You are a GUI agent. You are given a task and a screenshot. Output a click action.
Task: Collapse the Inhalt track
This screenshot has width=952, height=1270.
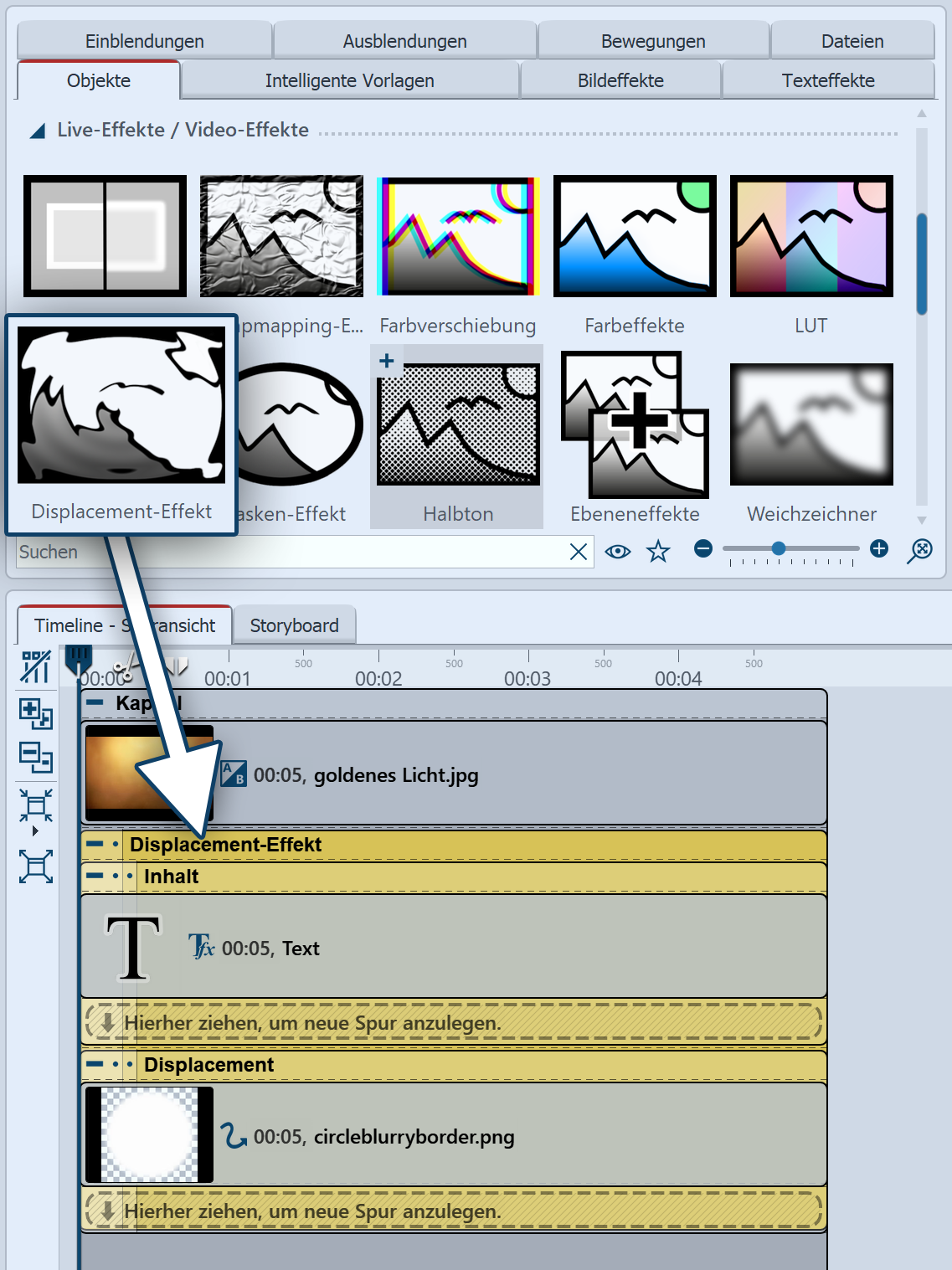click(95, 876)
